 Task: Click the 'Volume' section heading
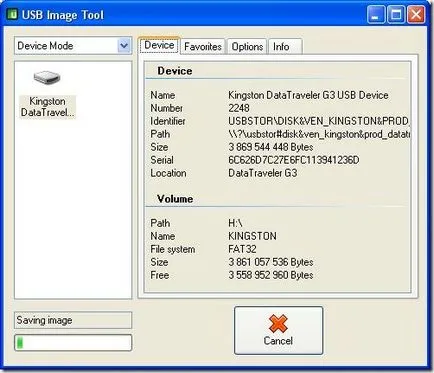(x=175, y=199)
